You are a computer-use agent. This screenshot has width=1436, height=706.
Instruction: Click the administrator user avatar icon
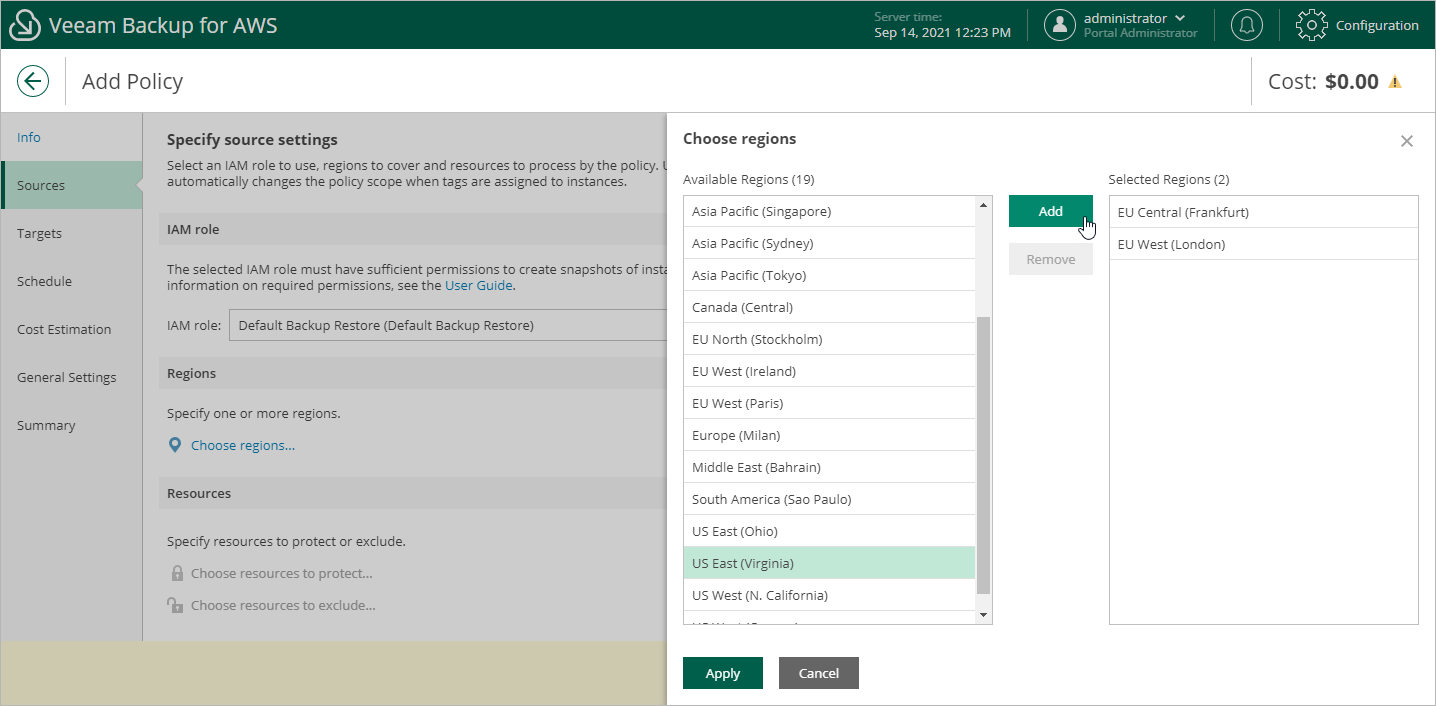[x=1059, y=25]
